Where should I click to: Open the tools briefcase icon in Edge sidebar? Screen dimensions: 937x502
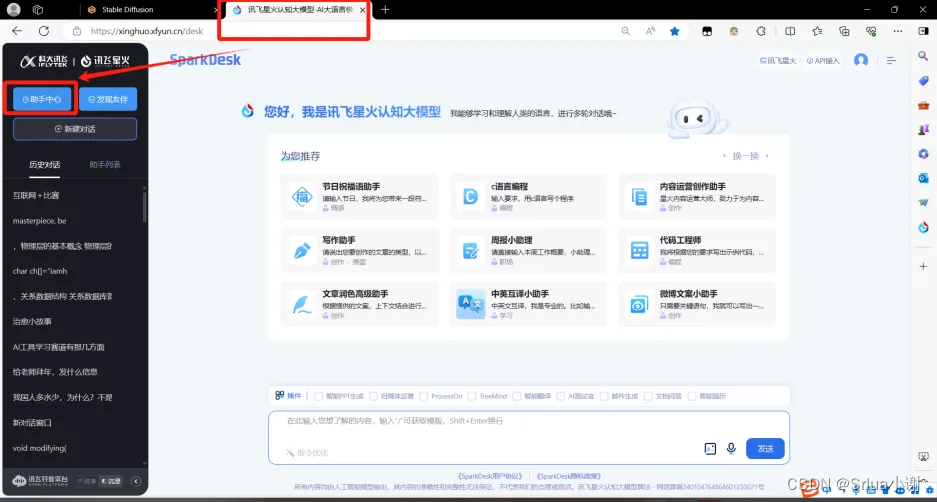[x=923, y=105]
